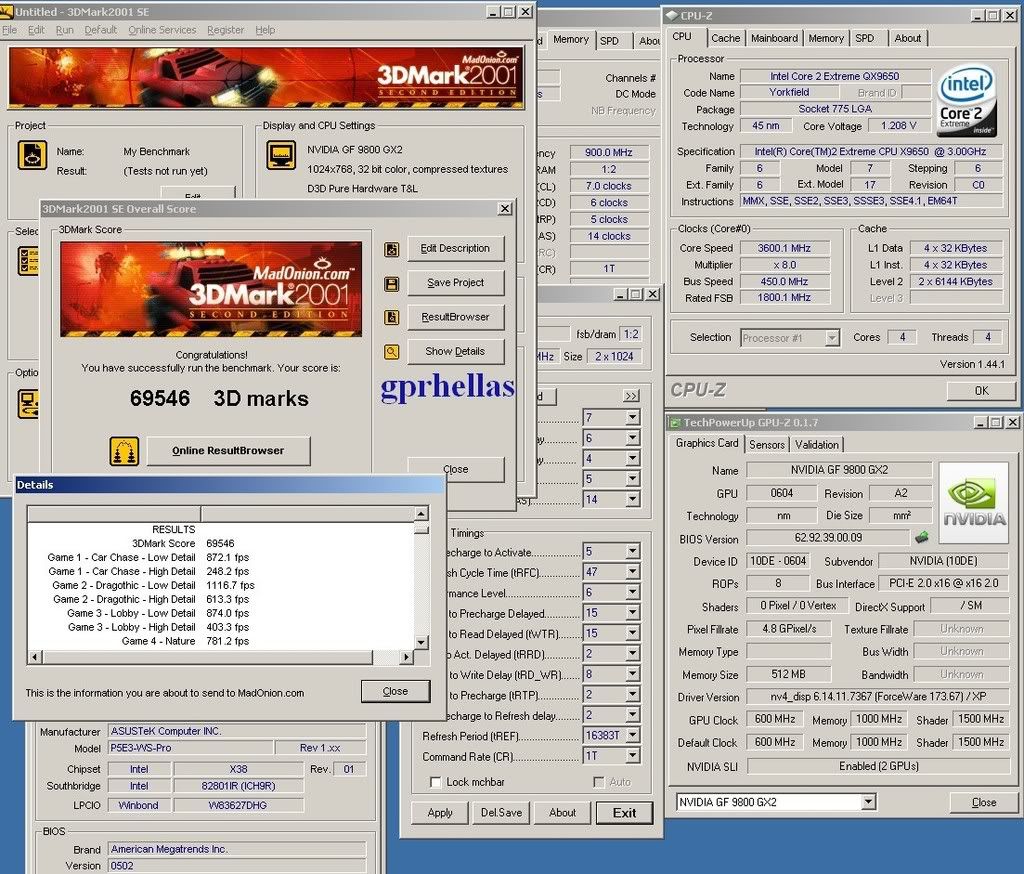Screen dimensions: 1024x874
Task: Open the Default menu
Action: (x=101, y=30)
